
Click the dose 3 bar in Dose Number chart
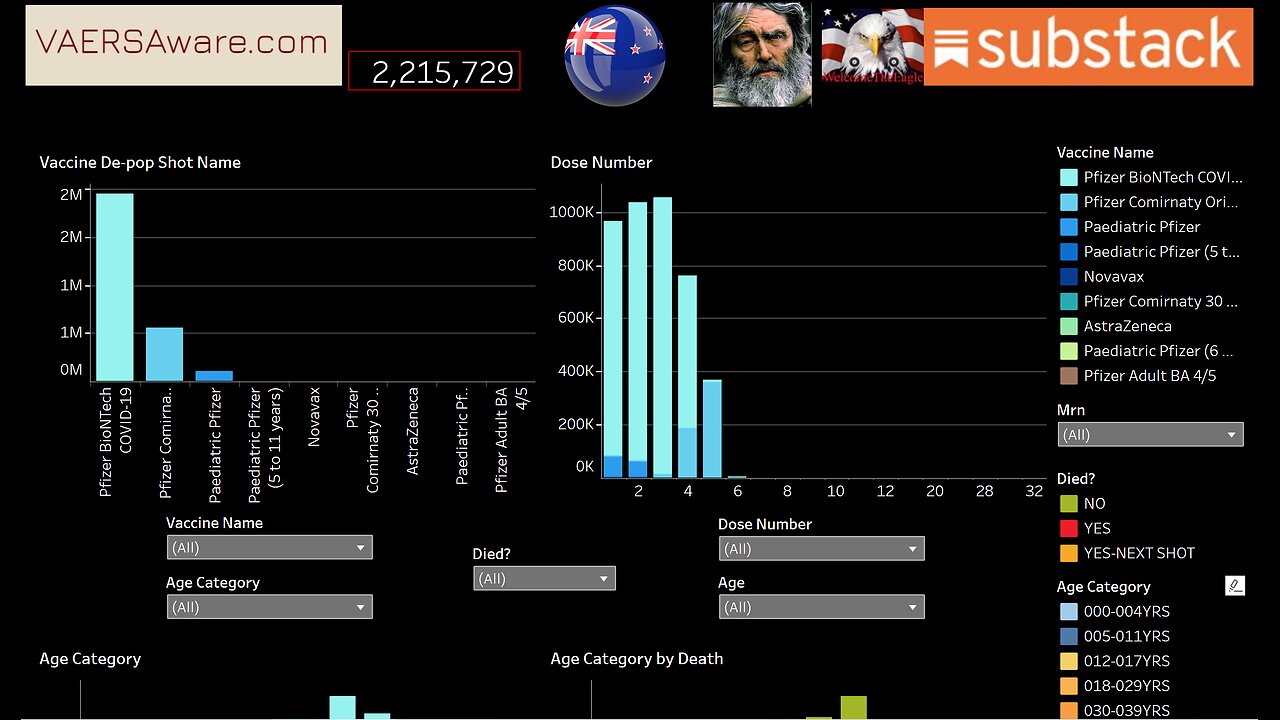[662, 337]
